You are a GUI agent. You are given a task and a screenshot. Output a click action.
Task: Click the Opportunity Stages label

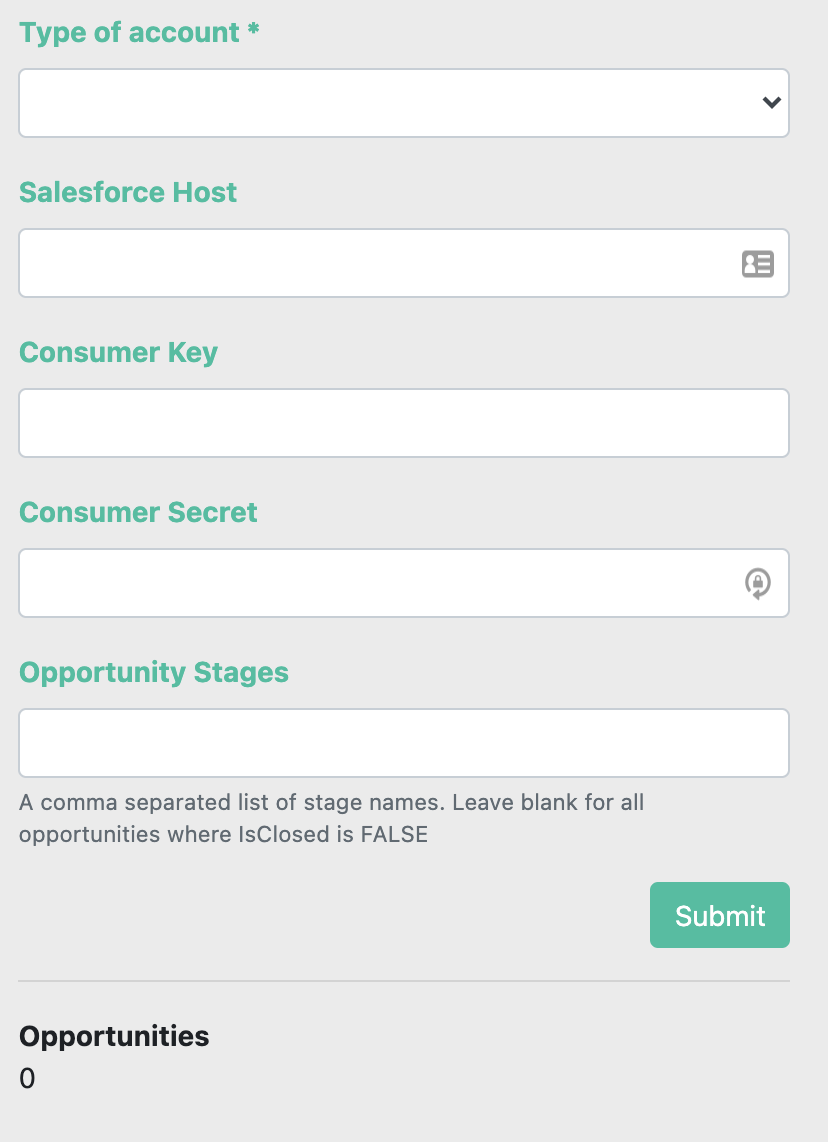[154, 672]
